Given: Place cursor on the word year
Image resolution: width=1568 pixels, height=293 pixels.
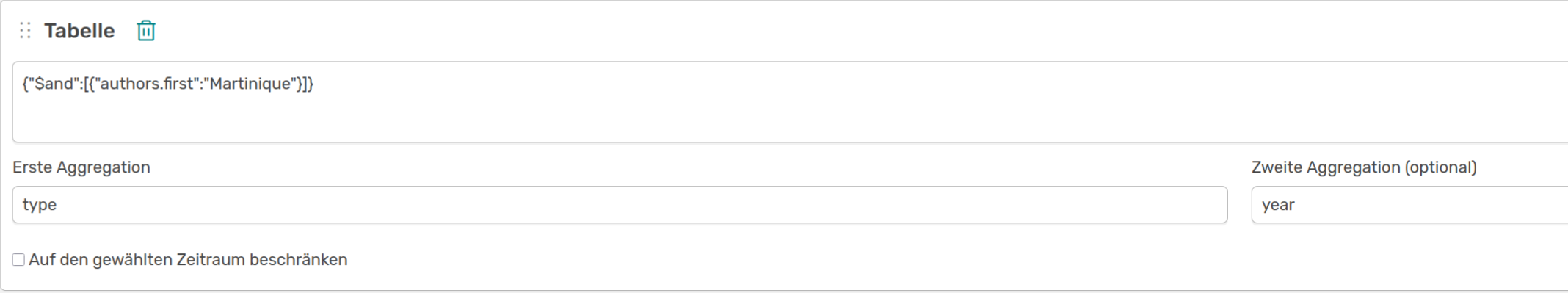Looking at the screenshot, I should pyautogui.click(x=1278, y=205).
